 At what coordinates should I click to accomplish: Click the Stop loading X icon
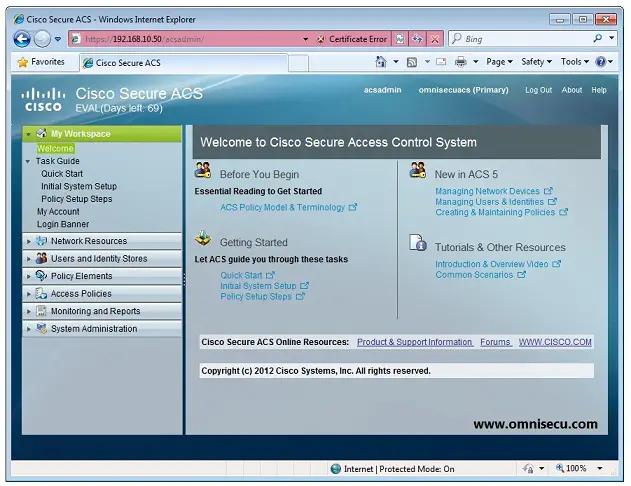[435, 39]
